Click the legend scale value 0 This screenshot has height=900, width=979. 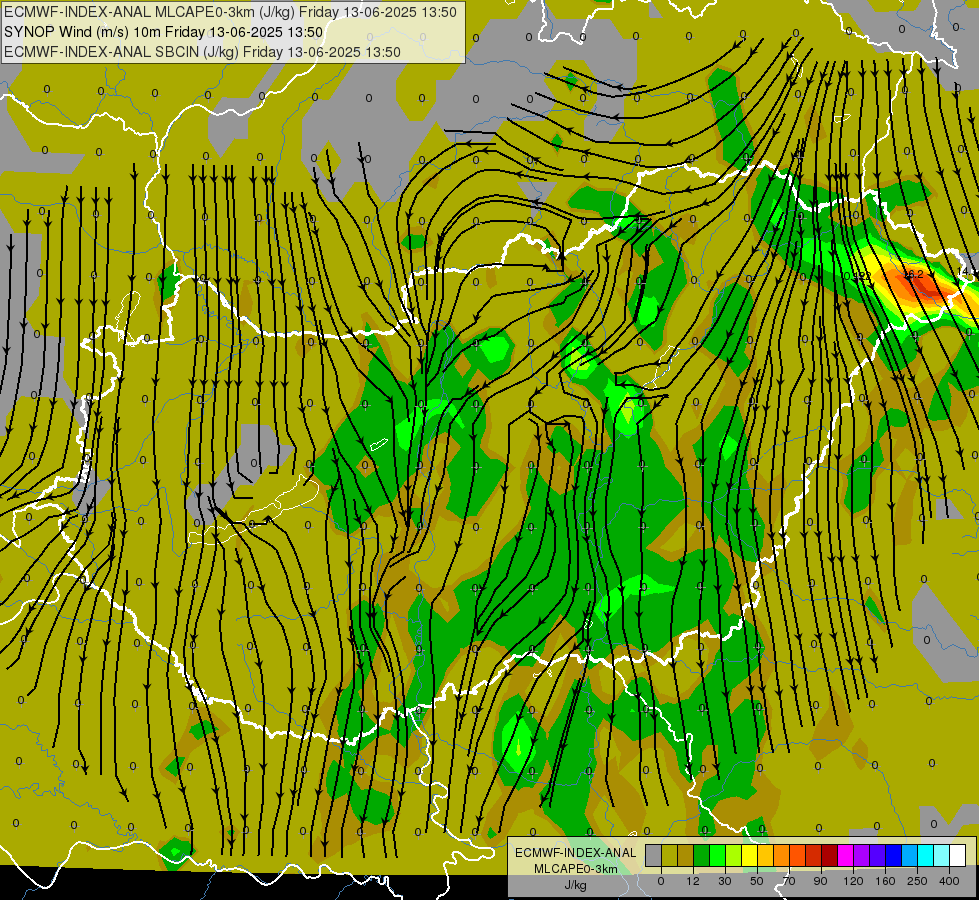click(x=661, y=881)
